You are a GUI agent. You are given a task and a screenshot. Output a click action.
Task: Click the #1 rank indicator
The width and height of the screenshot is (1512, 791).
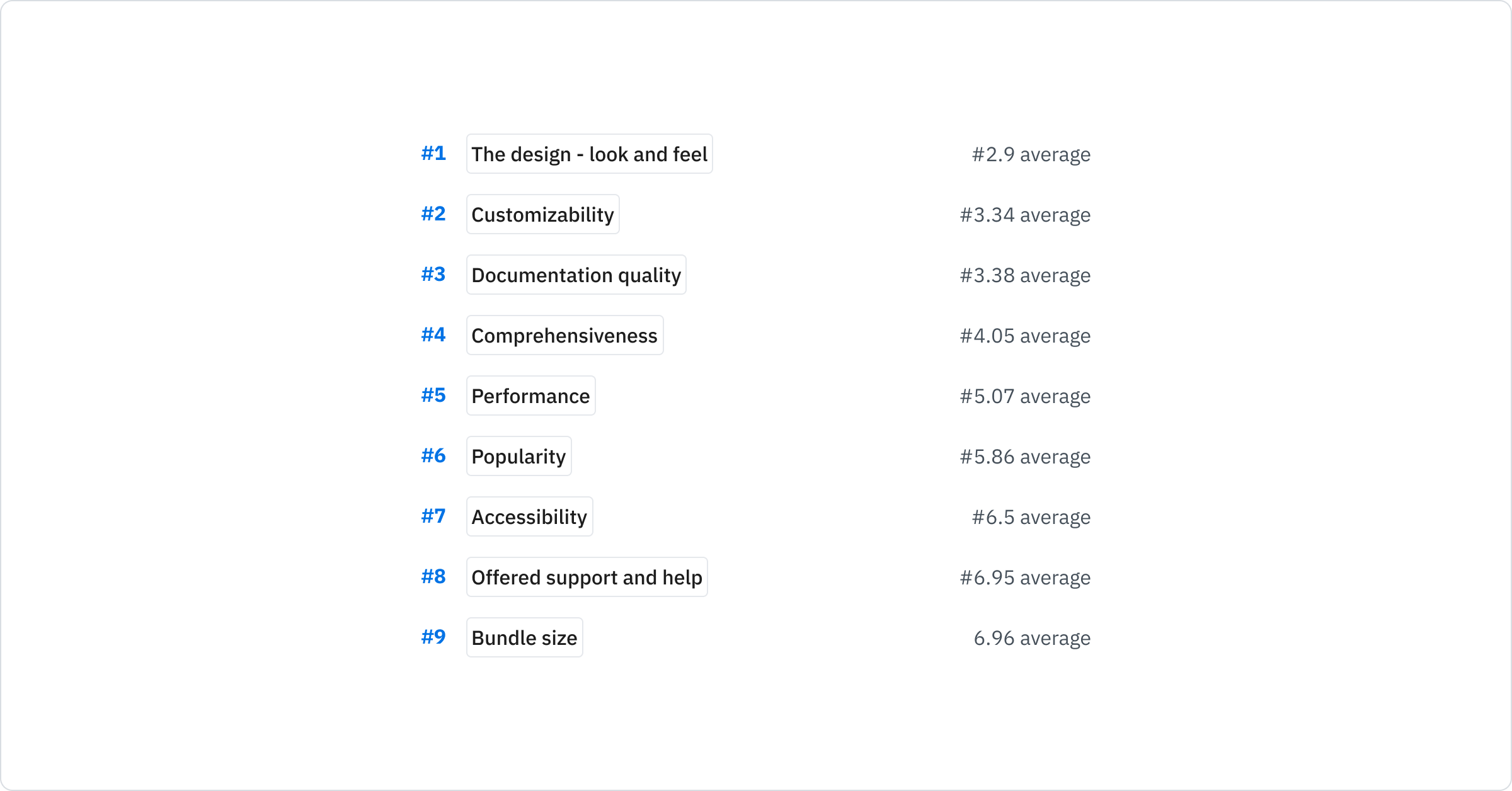point(433,154)
